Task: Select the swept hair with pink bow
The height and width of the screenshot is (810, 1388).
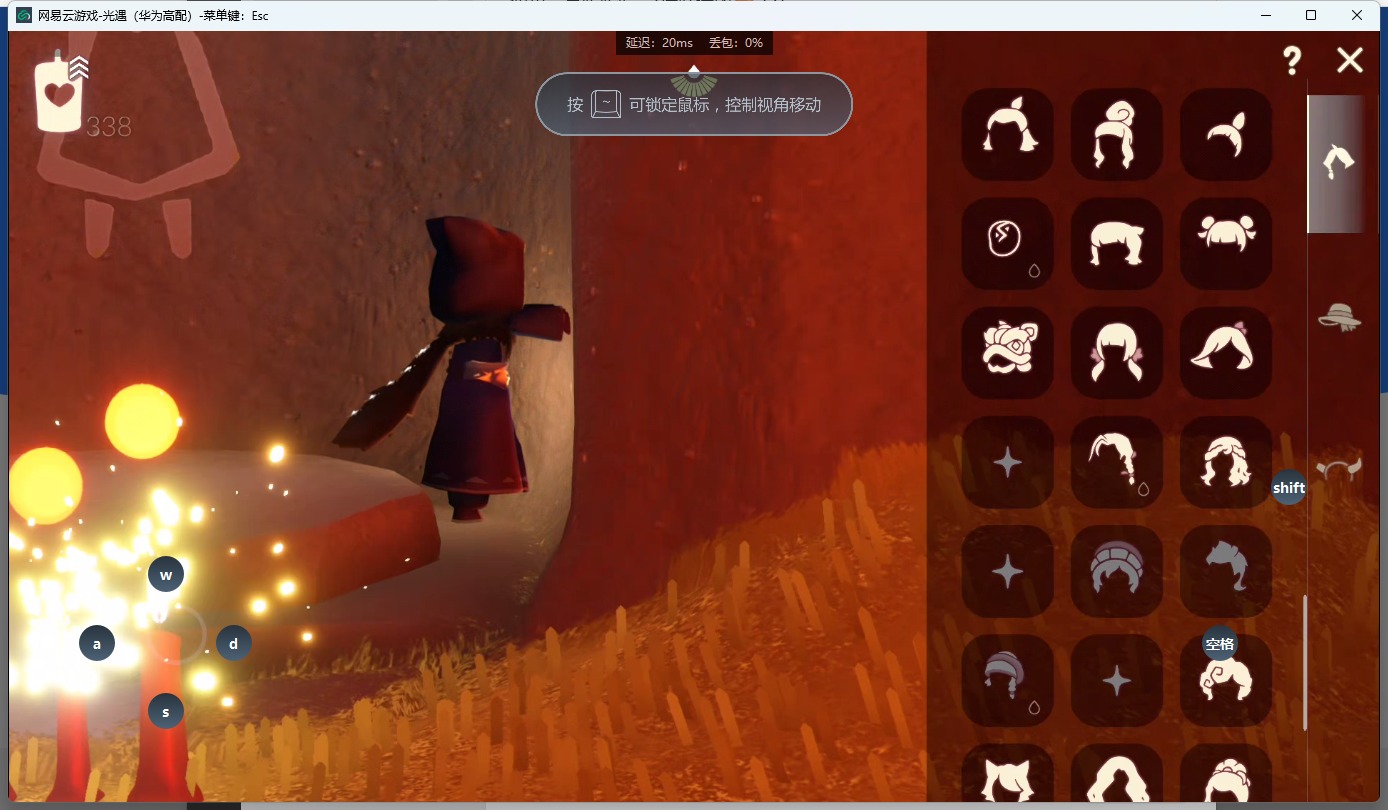Action: click(1226, 352)
